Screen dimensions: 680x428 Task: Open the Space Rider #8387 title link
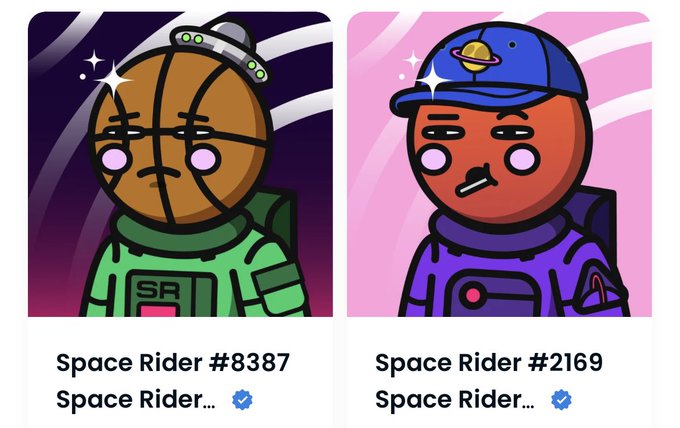coord(173,363)
